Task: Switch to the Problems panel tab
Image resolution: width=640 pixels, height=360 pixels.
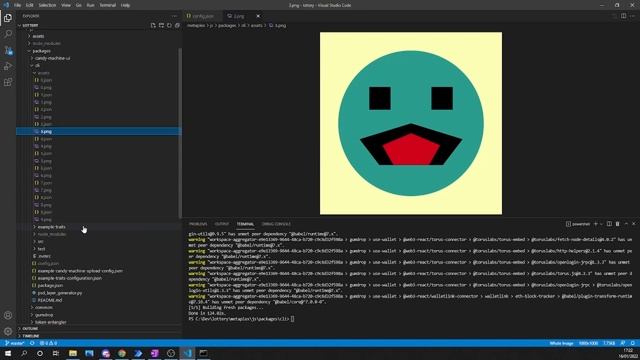Action: coord(198,224)
